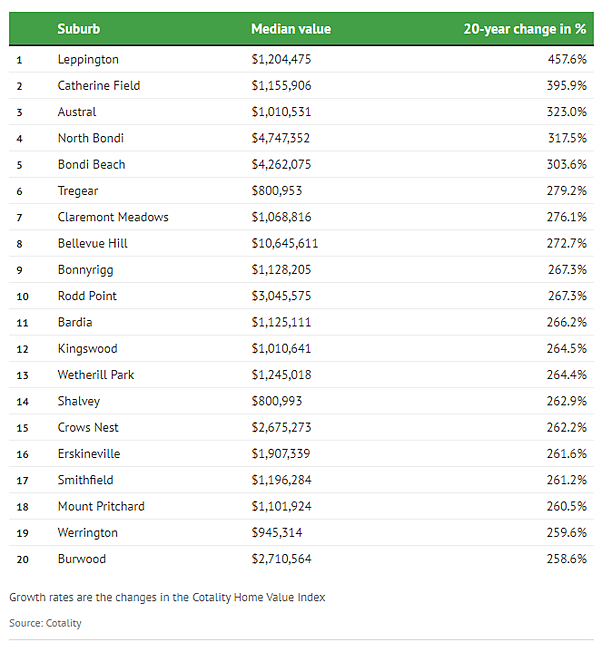Click rank number 10 for Rodd Point
Screen dimensions: 602x652
pos(22,296)
